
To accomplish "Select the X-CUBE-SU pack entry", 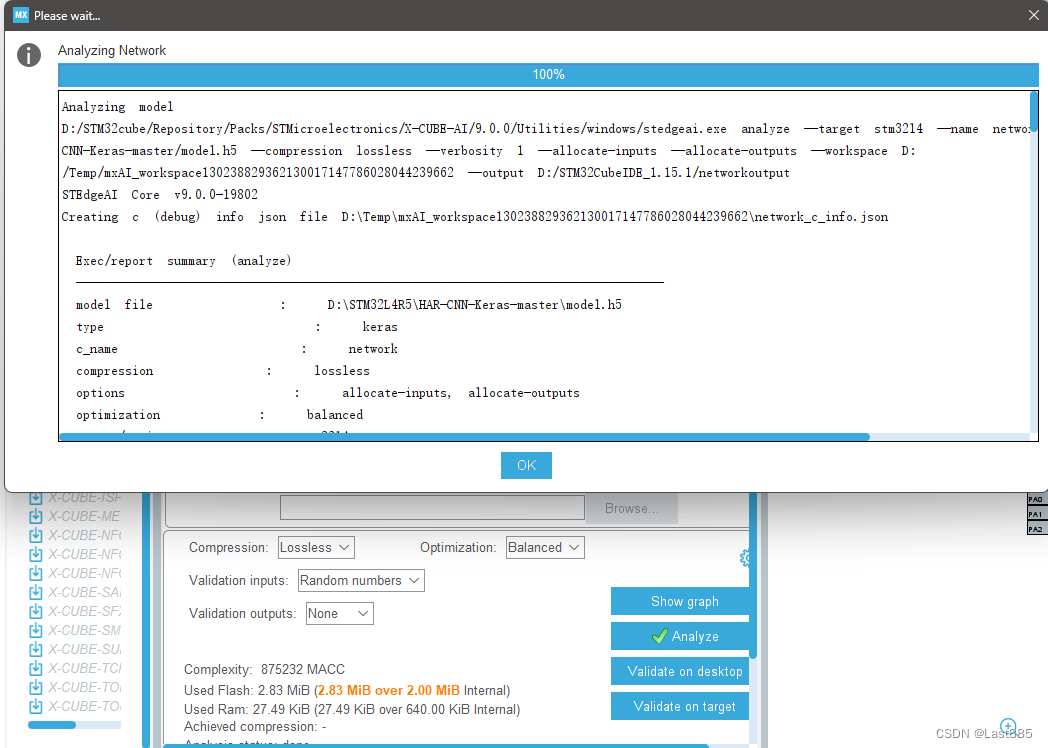I will click(x=84, y=649).
